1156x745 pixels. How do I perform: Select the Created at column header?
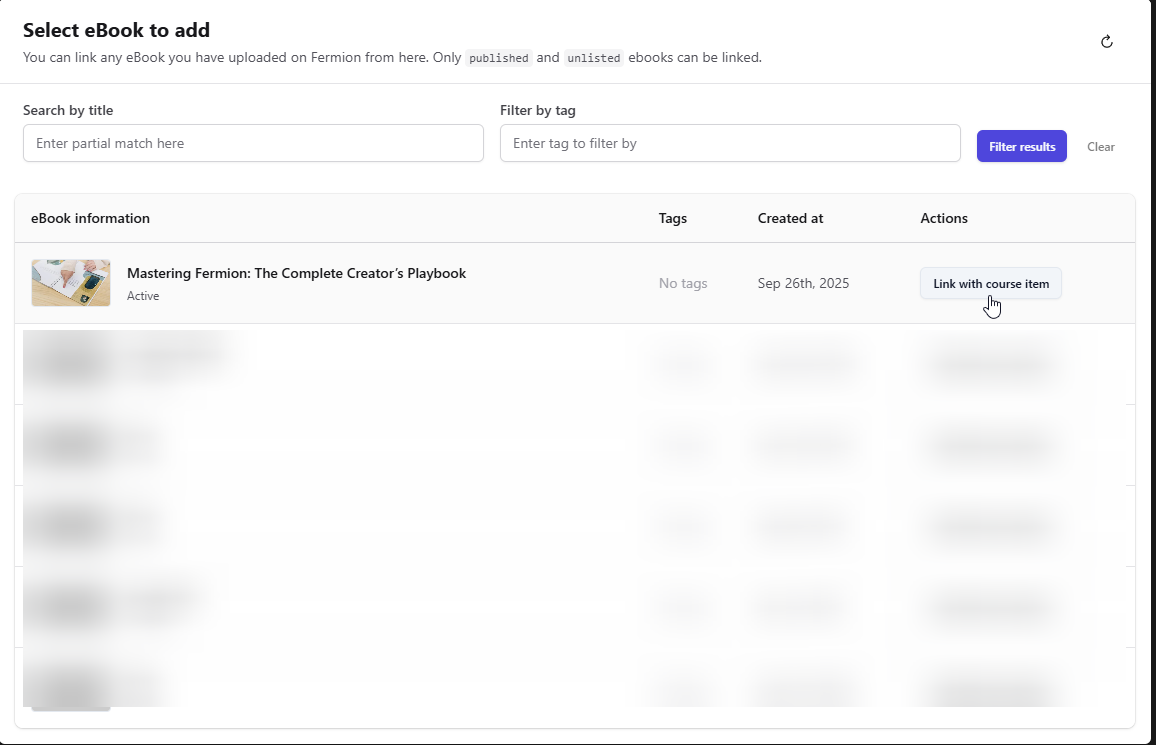[790, 218]
